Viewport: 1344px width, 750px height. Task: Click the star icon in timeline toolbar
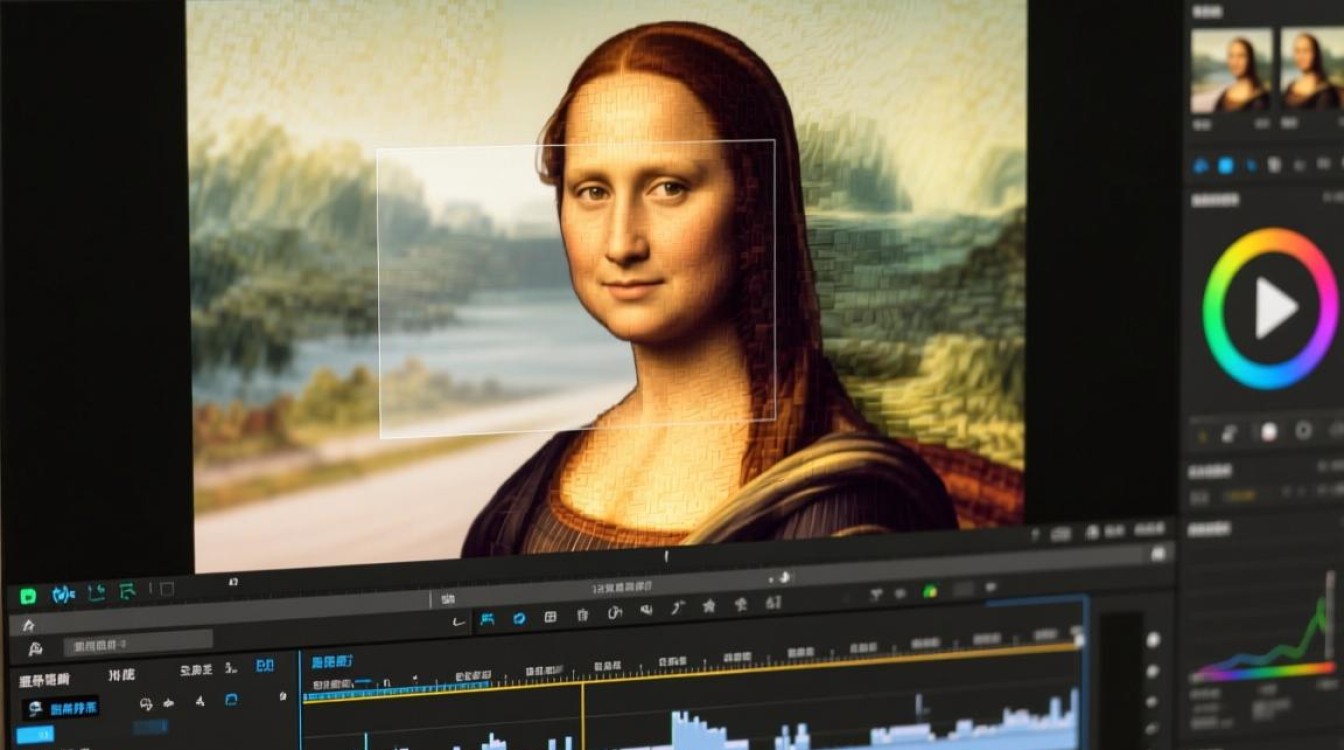pos(709,605)
